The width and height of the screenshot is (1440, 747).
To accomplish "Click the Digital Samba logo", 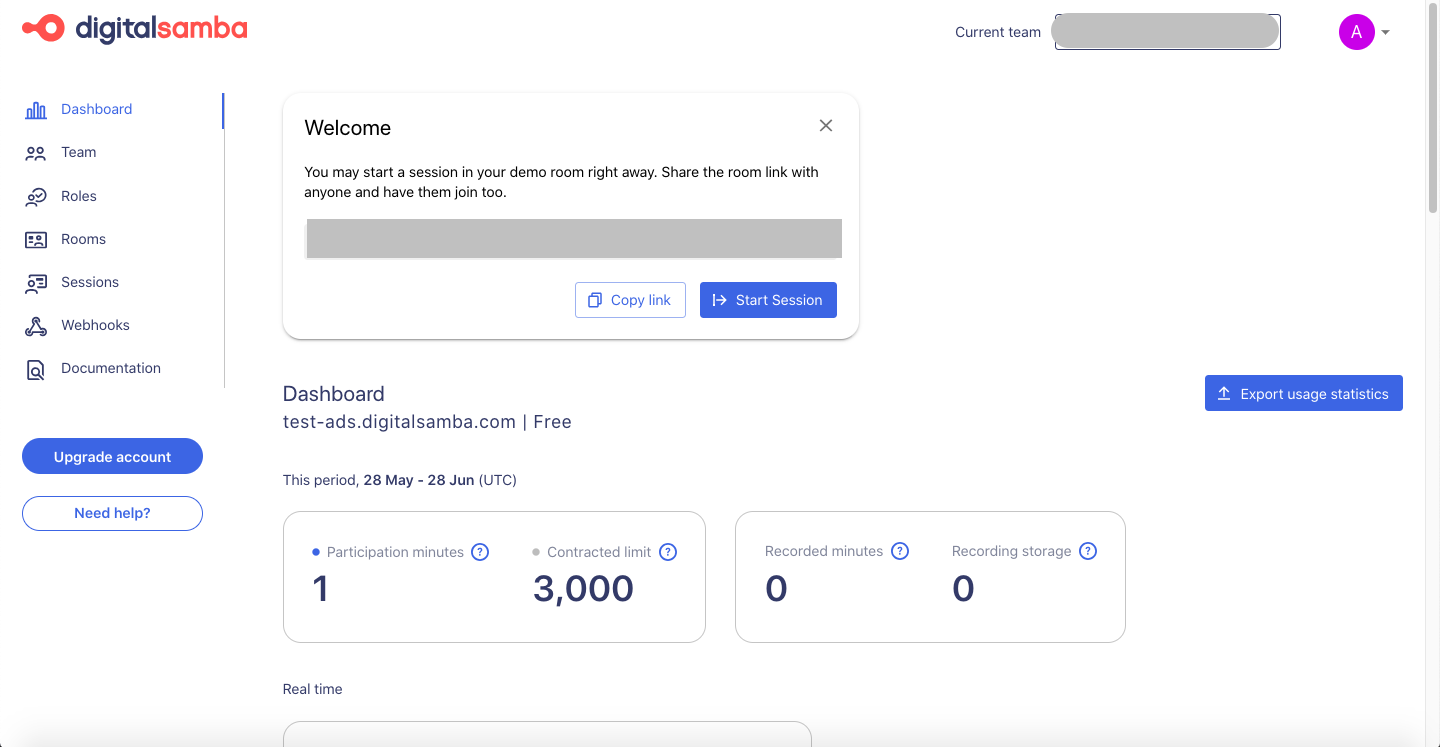I will pyautogui.click(x=135, y=29).
